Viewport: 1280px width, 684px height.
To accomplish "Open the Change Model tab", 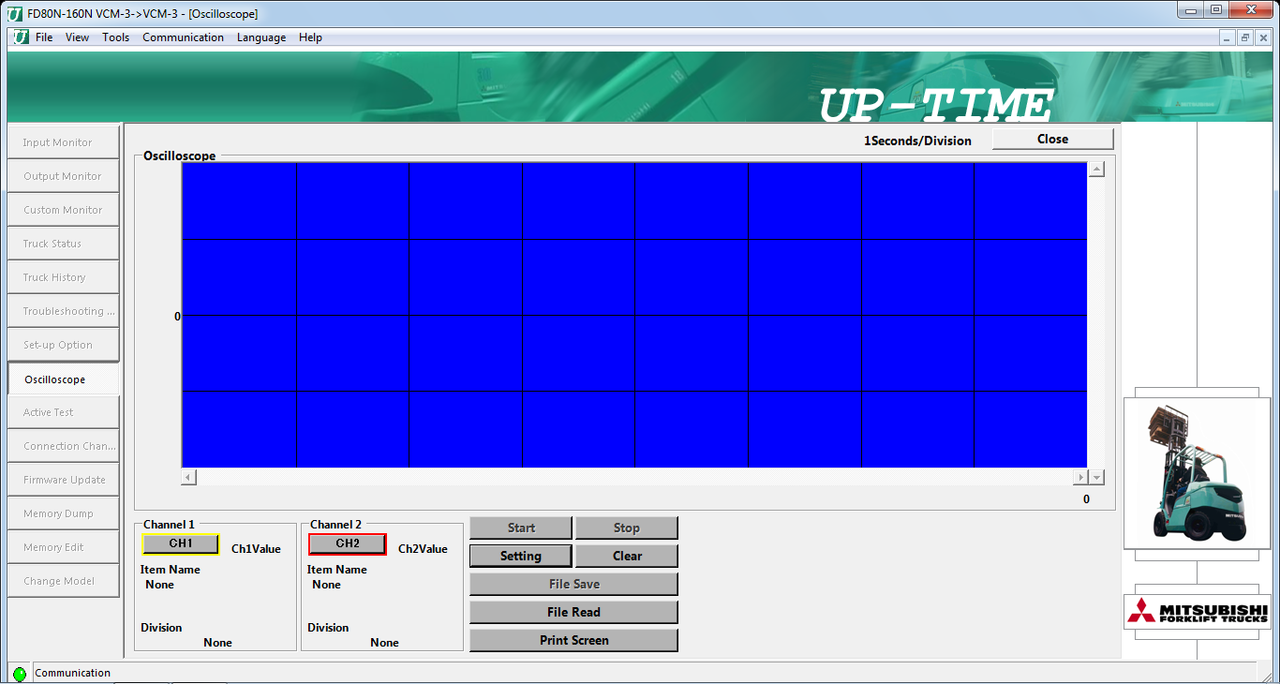I will click(x=63, y=581).
